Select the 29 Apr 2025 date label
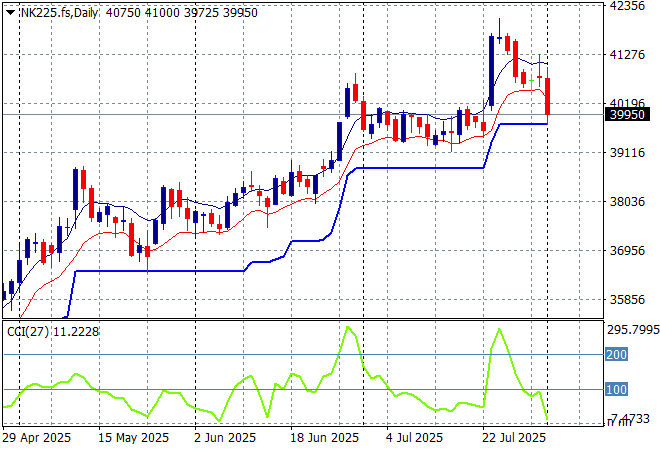Screen dimensions: 660x450 tap(37, 438)
